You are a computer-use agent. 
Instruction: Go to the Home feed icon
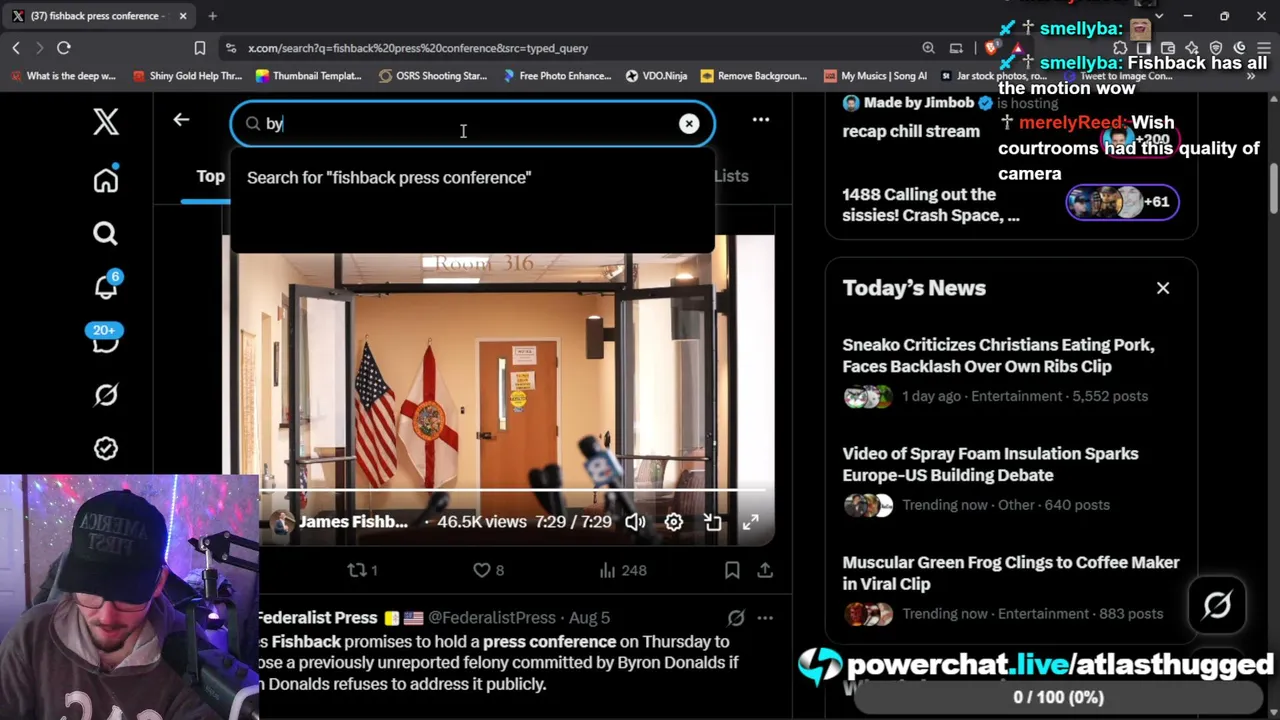click(106, 180)
